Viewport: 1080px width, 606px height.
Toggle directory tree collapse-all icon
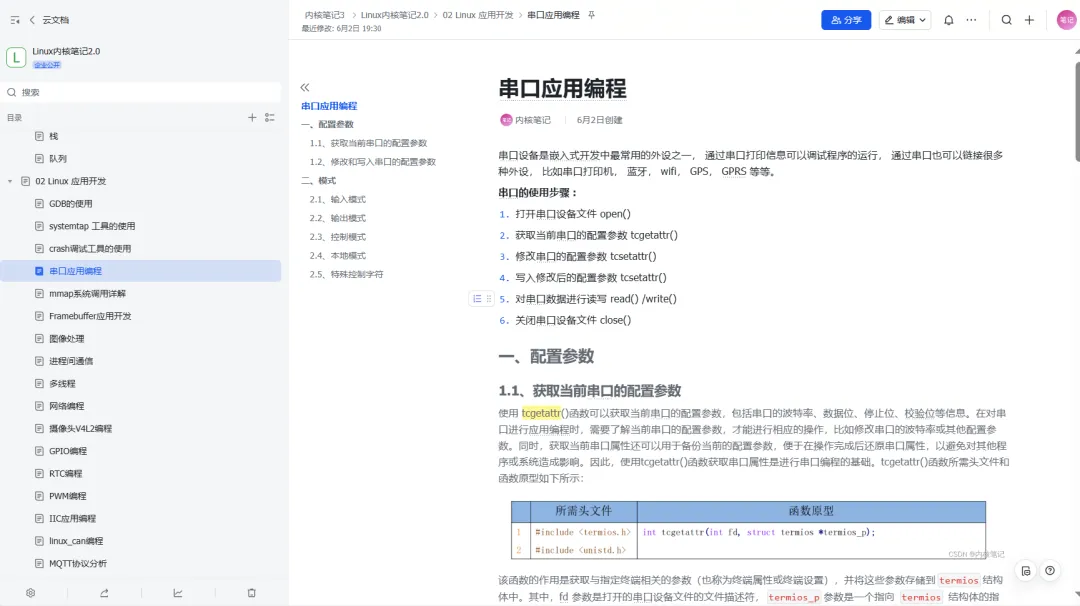tap(270, 118)
